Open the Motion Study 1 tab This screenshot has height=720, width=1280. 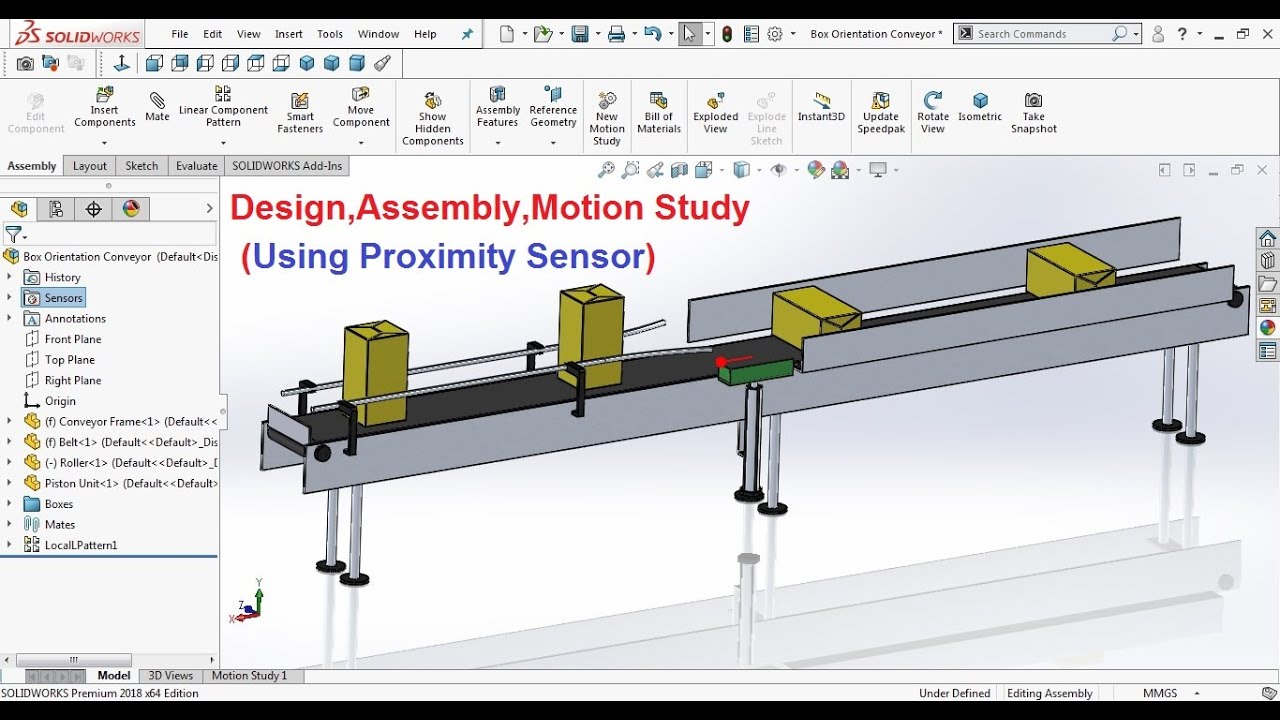point(249,676)
